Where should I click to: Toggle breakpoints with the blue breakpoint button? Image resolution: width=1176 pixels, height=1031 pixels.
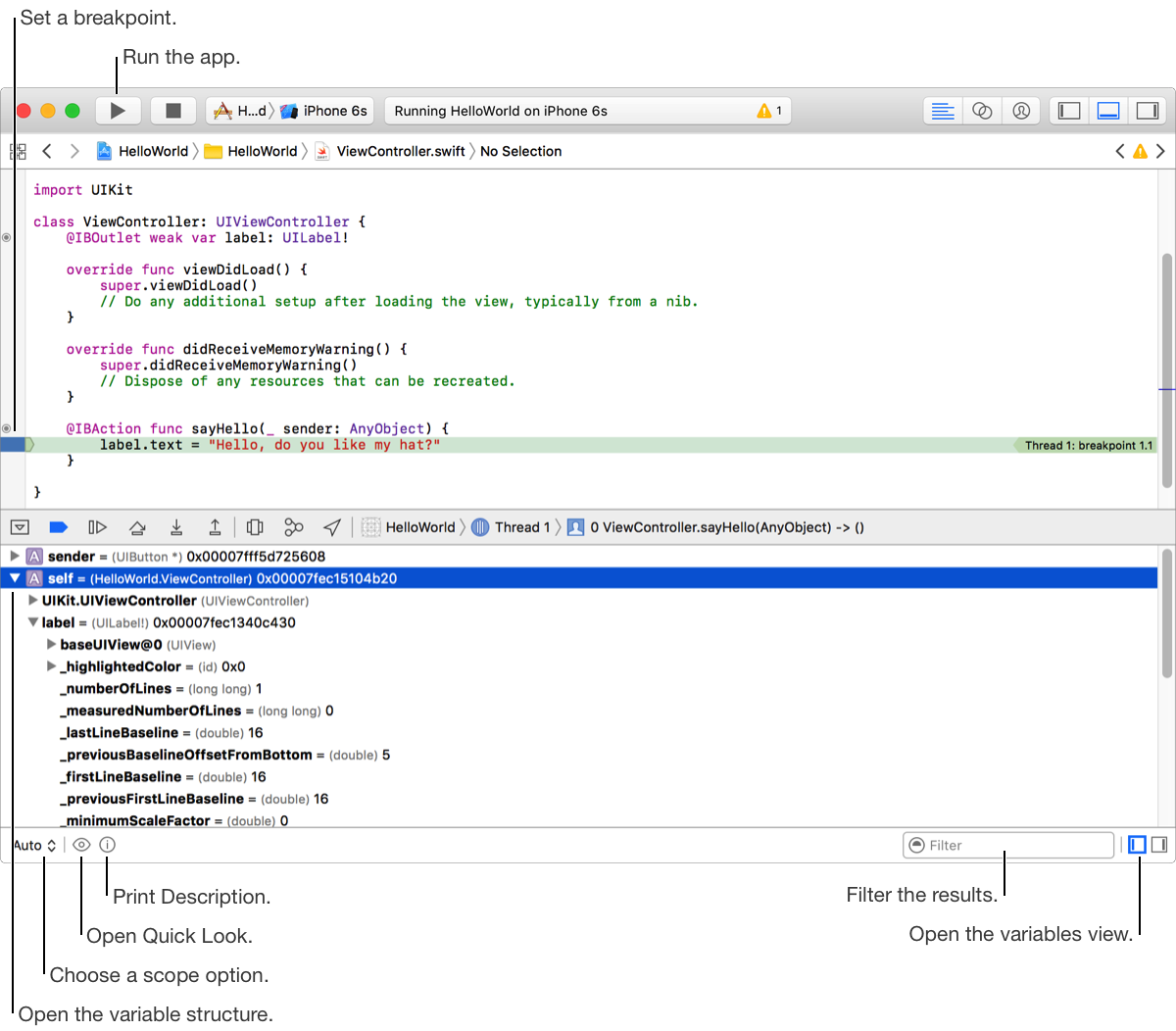tap(57, 527)
